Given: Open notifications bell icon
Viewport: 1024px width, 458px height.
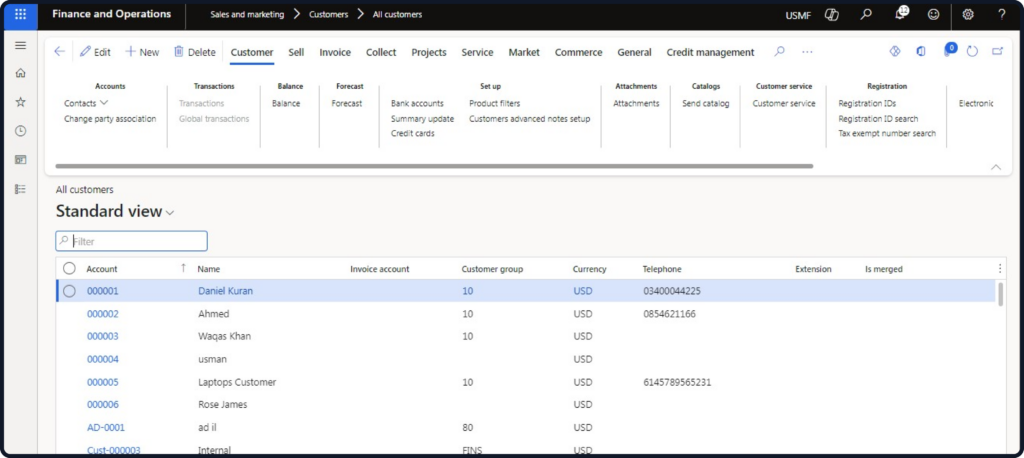Looking at the screenshot, I should pyautogui.click(x=901, y=13).
